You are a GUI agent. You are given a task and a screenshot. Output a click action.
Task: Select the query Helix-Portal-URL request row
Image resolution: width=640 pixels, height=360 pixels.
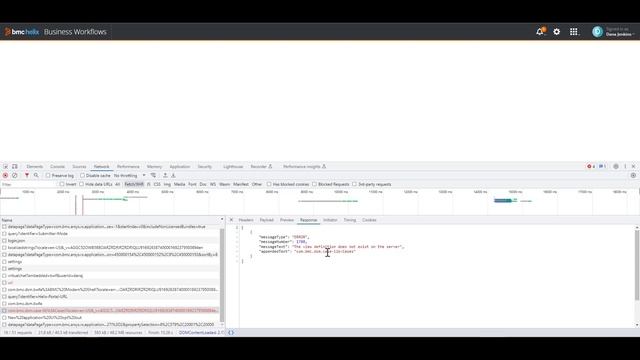[x=110, y=297]
